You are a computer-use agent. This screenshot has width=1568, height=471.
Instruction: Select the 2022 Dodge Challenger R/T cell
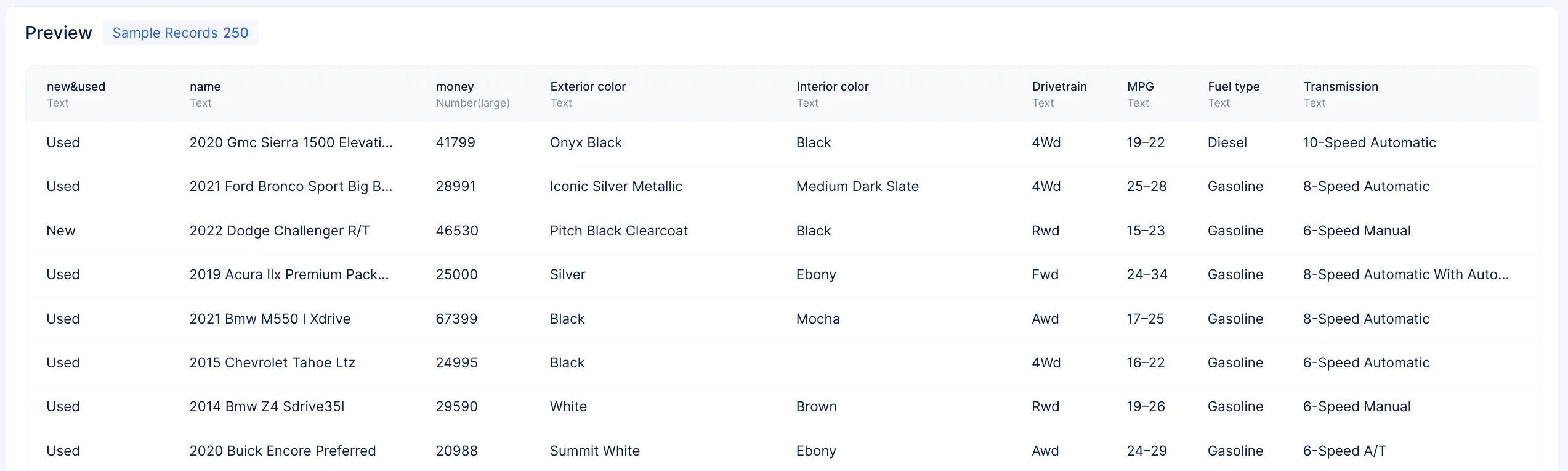[x=280, y=231]
